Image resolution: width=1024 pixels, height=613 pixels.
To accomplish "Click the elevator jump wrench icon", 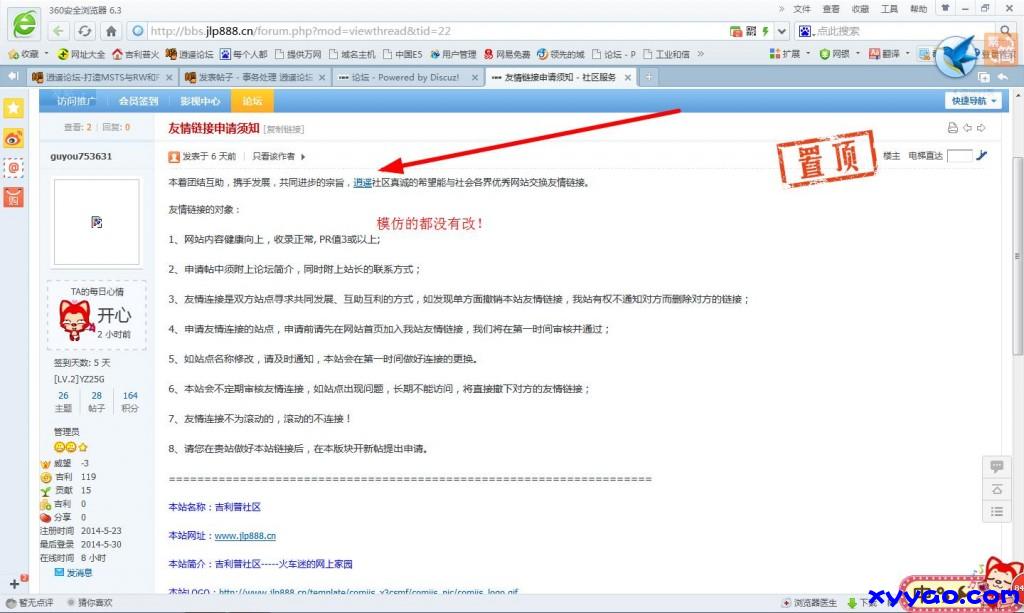I will (982, 156).
